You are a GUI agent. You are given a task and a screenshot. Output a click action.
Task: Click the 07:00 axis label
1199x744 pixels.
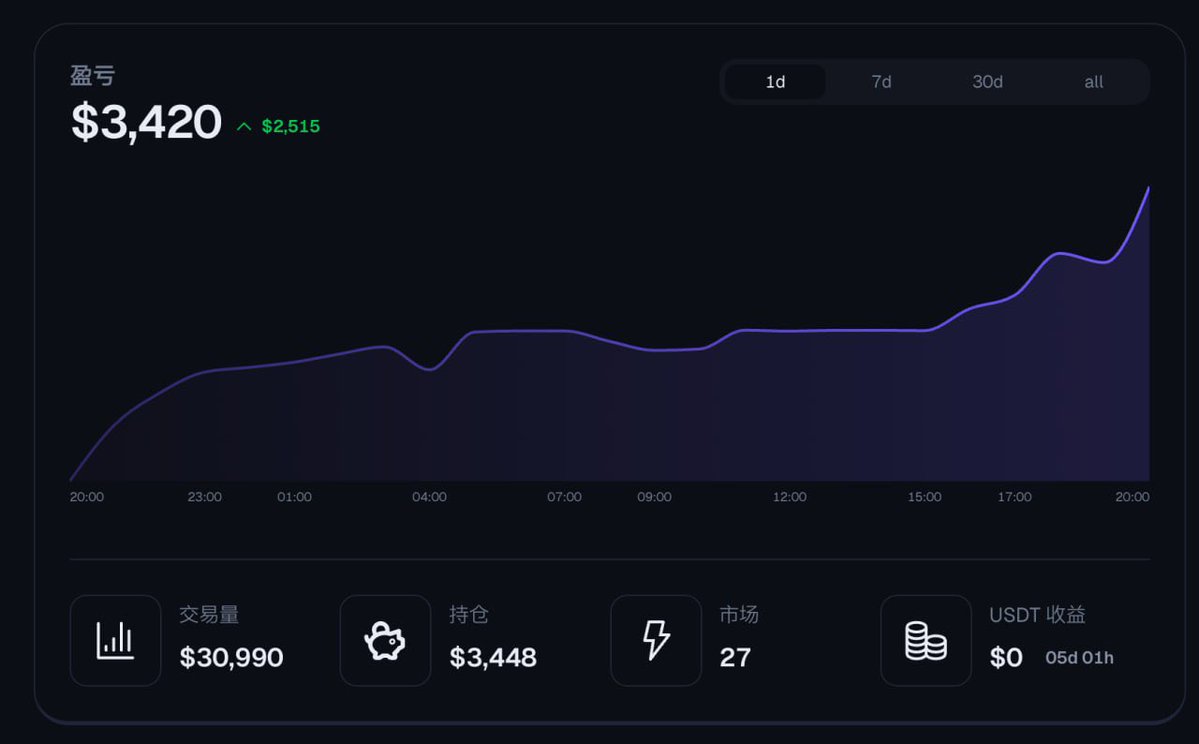coord(564,497)
